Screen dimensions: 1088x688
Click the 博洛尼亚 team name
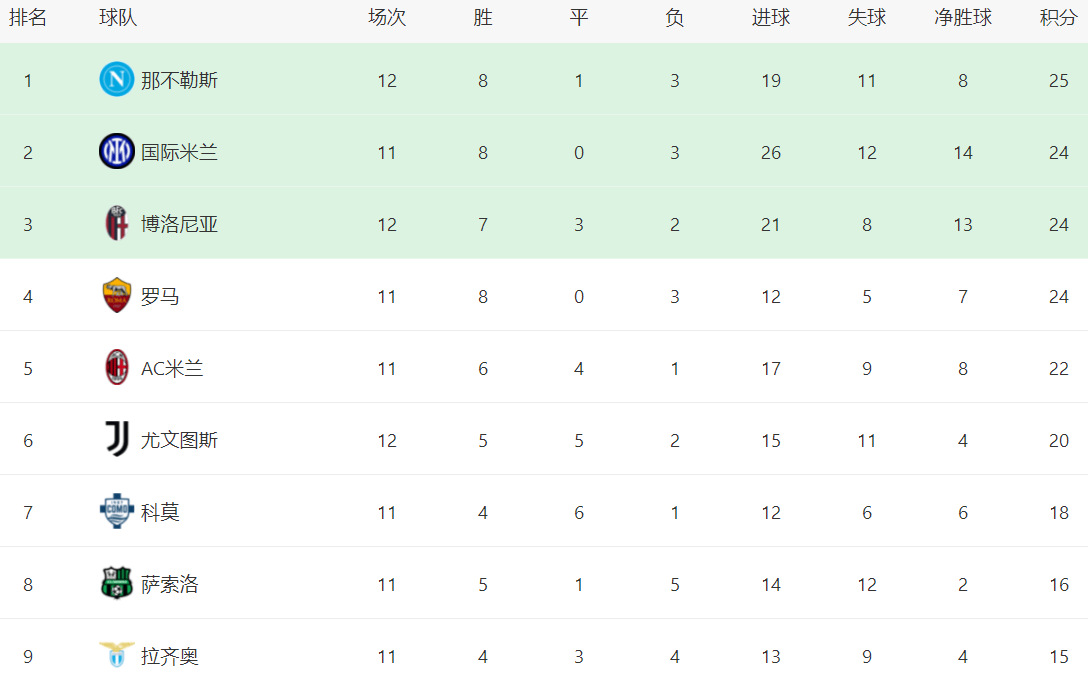(179, 224)
